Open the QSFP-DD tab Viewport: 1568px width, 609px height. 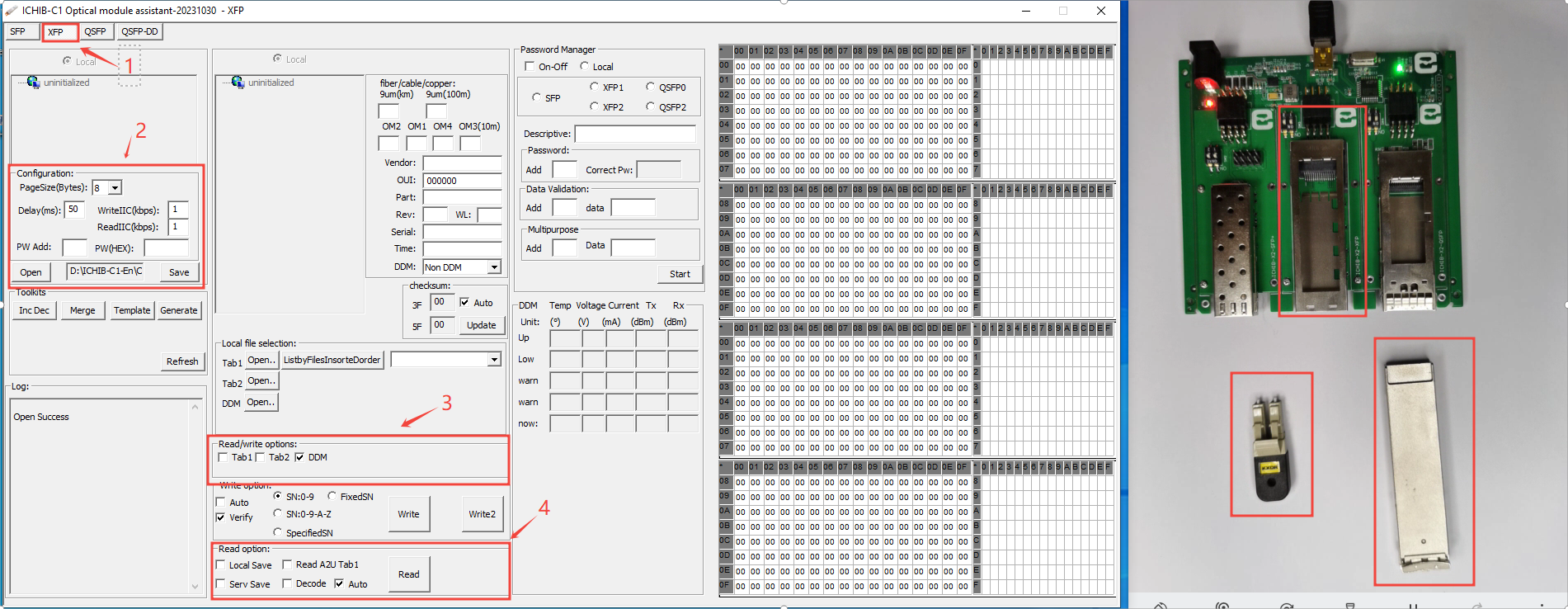(x=139, y=32)
